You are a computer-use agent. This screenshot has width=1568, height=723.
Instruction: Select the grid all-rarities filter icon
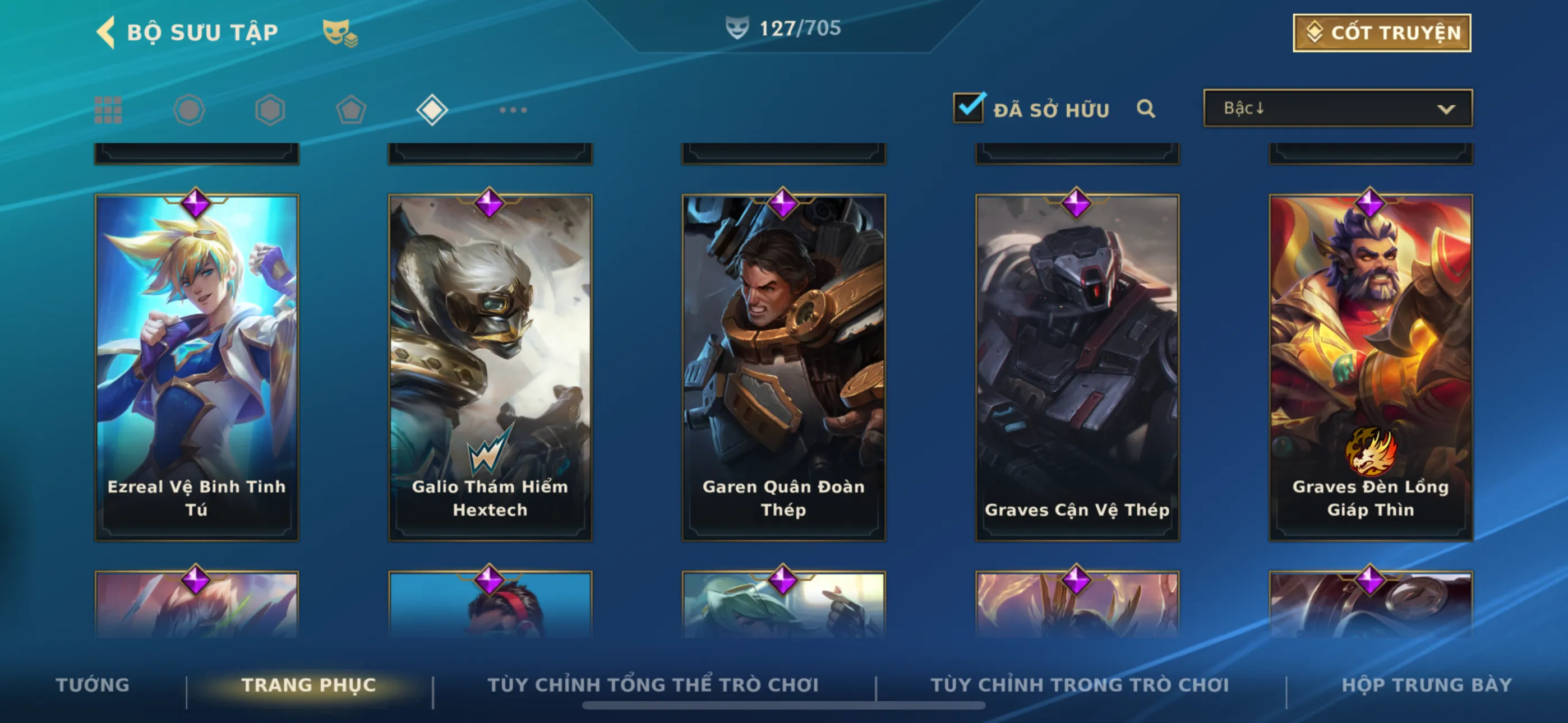[108, 110]
